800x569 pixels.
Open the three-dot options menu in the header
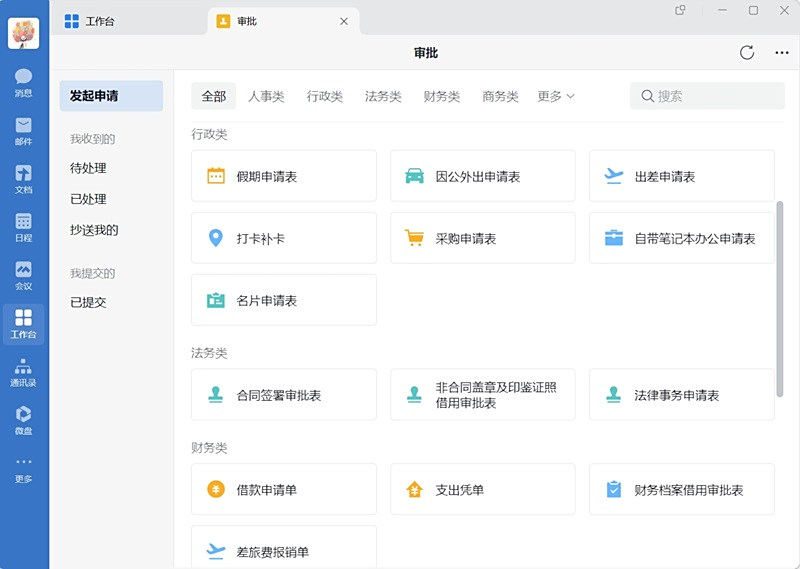[782, 53]
